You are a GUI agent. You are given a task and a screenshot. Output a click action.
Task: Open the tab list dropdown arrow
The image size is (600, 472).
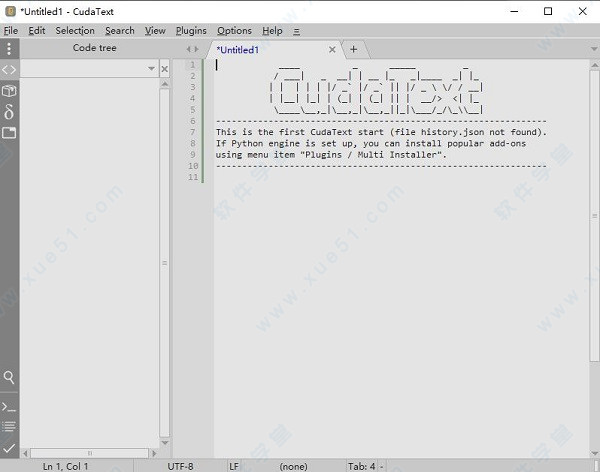(594, 49)
